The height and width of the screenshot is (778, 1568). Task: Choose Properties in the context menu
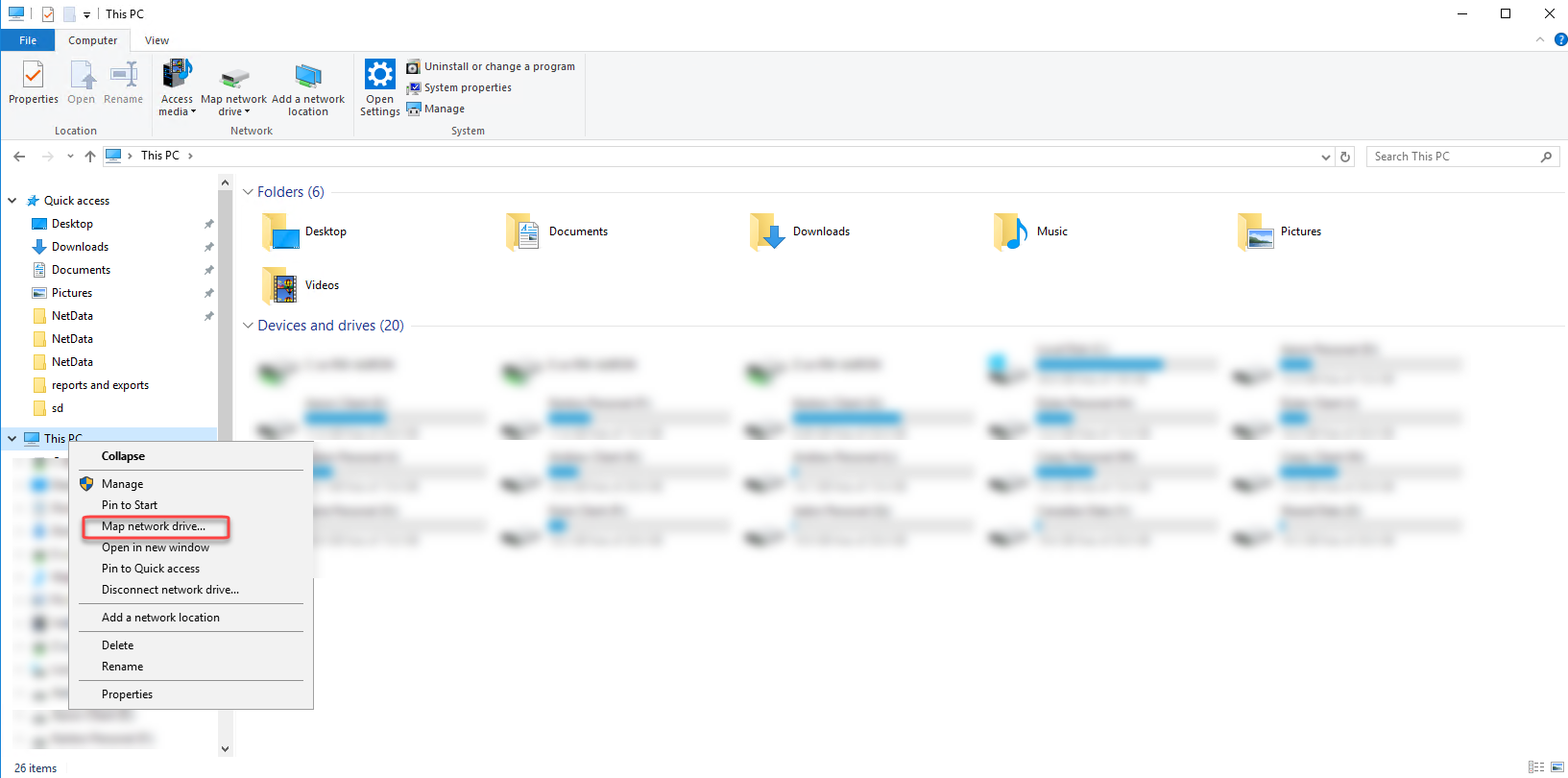click(191, 694)
